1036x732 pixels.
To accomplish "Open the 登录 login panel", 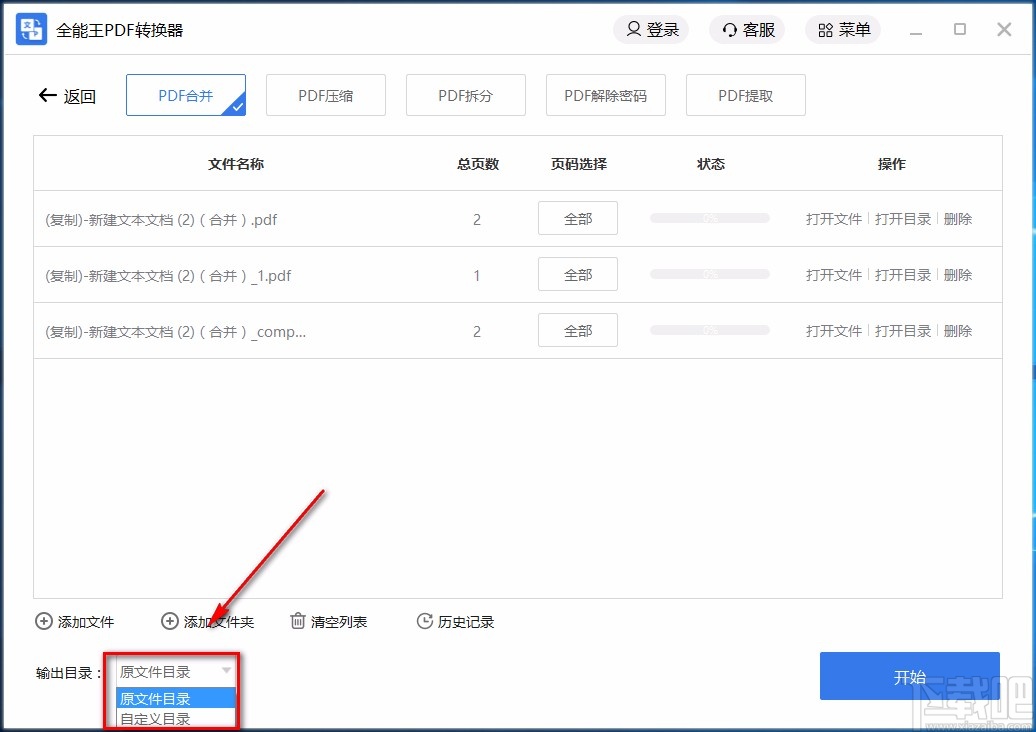I will point(650,29).
